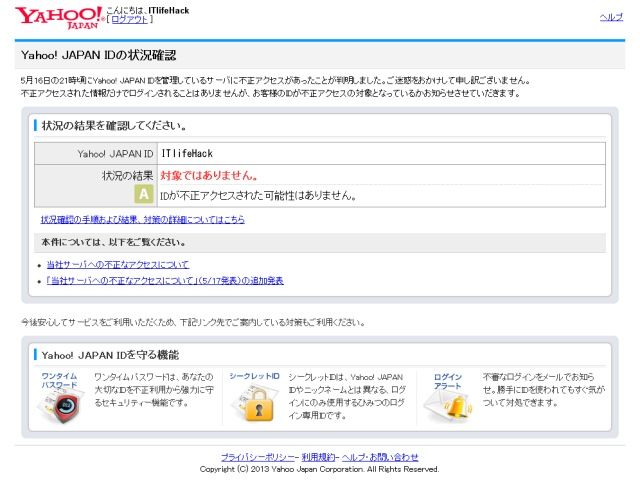Image resolution: width=640 pixels, height=493 pixels.
Task: Click the ログインアラート title link
Action: tap(448, 381)
